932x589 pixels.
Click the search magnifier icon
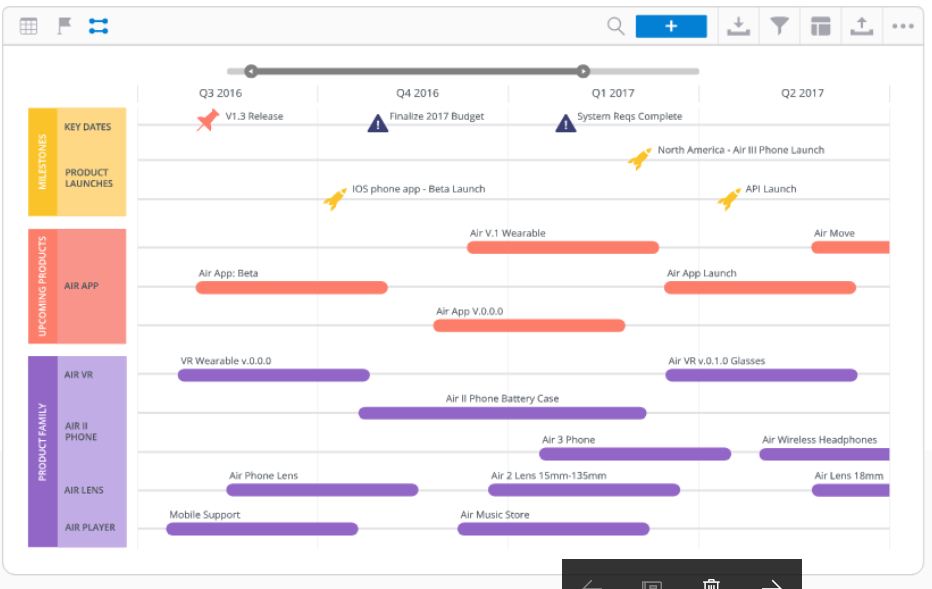point(616,27)
